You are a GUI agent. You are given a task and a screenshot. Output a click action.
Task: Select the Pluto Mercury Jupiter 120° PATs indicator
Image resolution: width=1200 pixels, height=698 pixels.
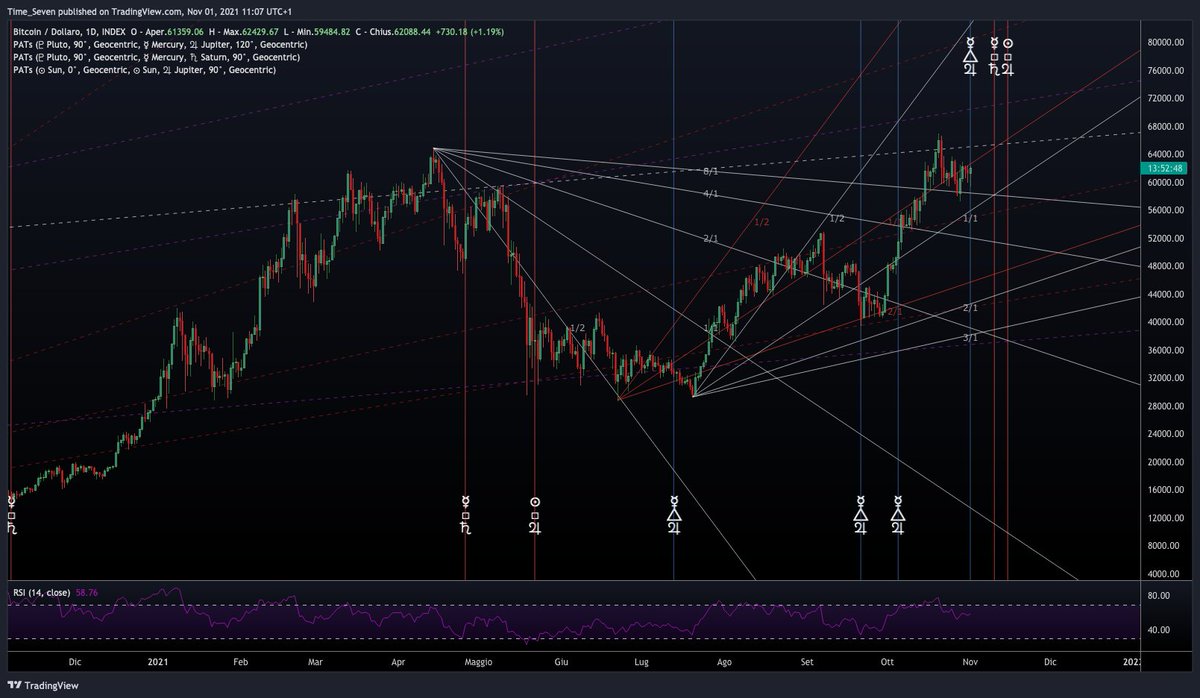click(x=159, y=45)
